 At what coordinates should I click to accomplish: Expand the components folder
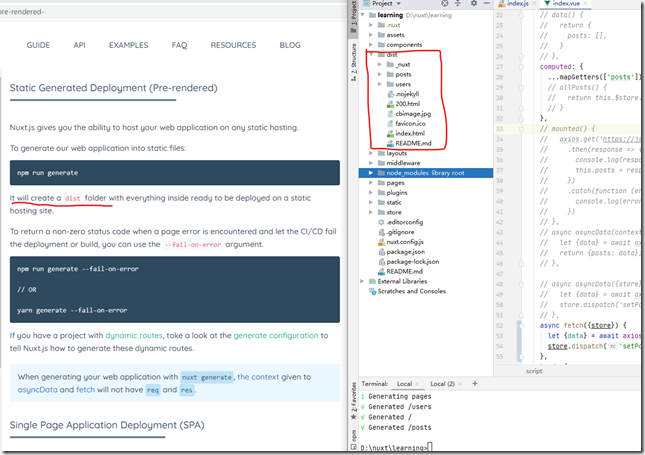[371, 44]
